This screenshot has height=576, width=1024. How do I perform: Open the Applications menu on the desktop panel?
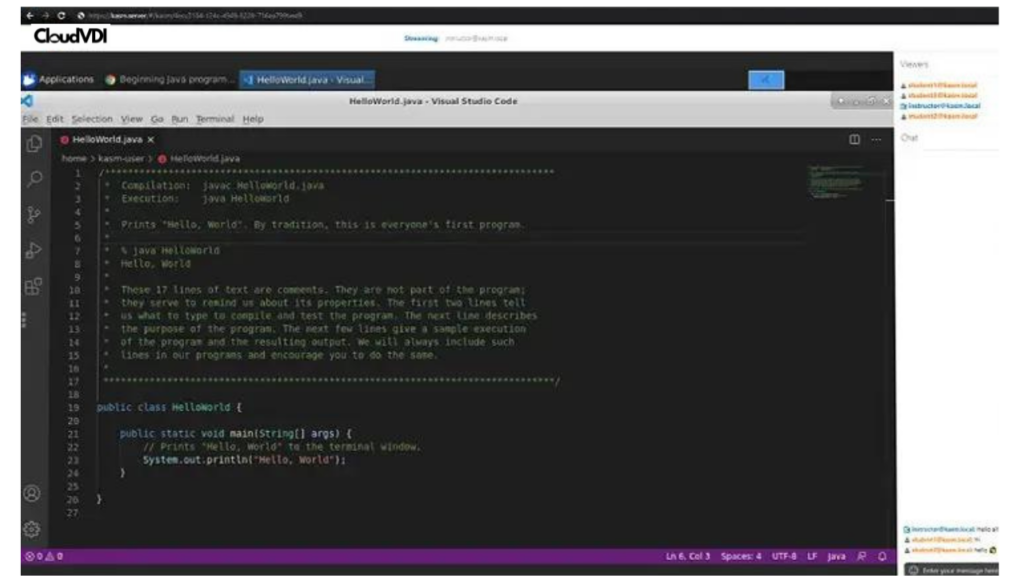click(x=58, y=80)
